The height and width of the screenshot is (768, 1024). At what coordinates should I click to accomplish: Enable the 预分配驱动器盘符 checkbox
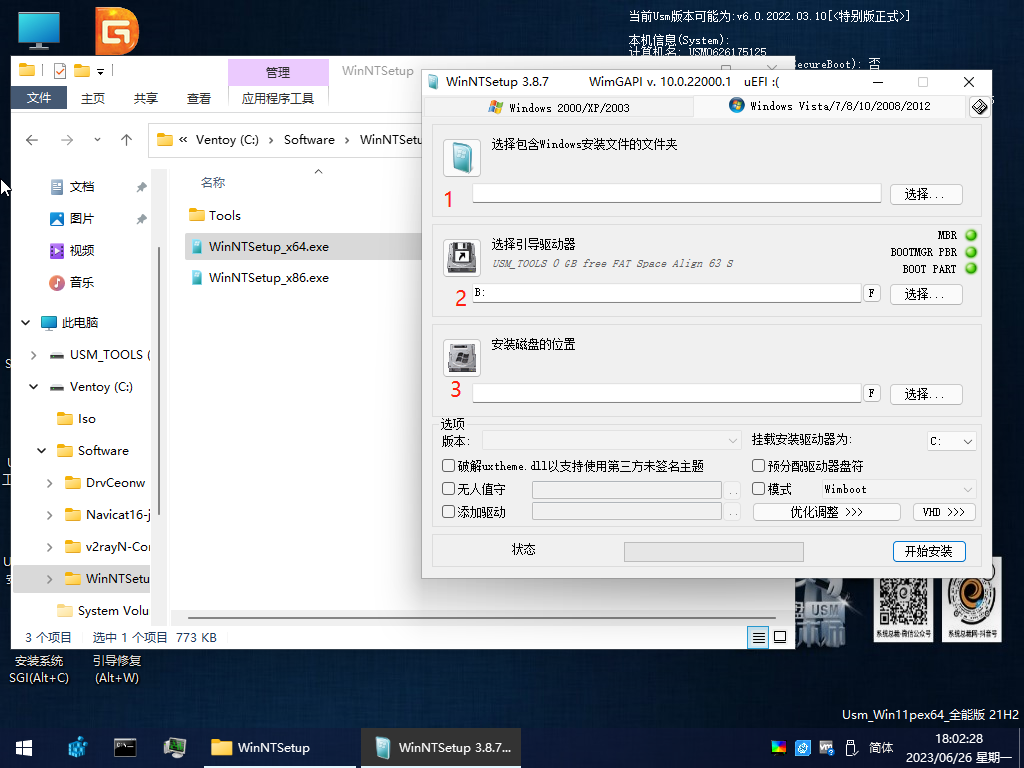click(758, 466)
